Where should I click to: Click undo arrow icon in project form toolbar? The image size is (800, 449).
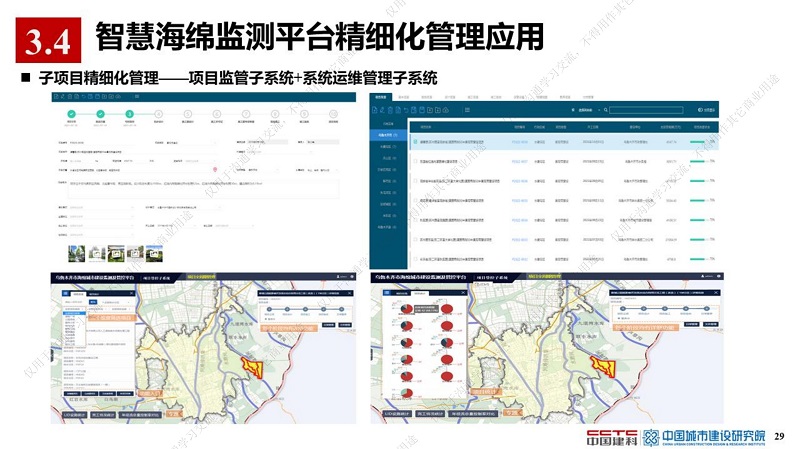(84, 96)
